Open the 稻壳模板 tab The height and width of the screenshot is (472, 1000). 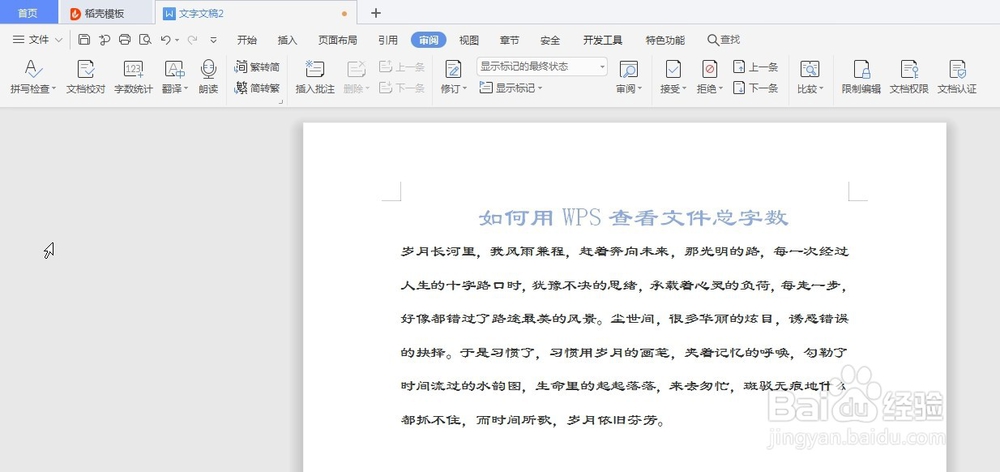coord(105,13)
